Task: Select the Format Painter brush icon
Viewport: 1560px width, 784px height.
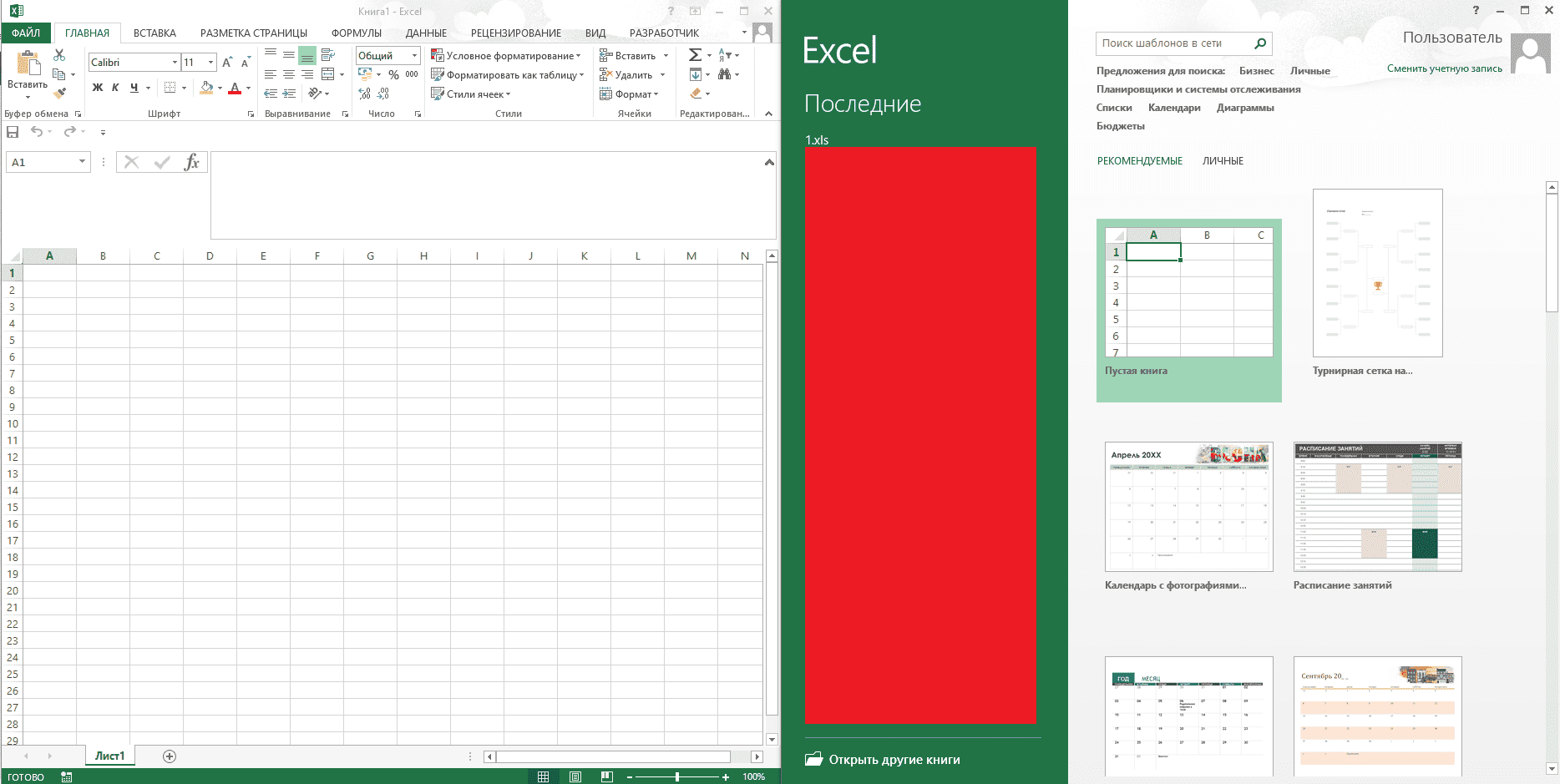Action: (x=59, y=94)
